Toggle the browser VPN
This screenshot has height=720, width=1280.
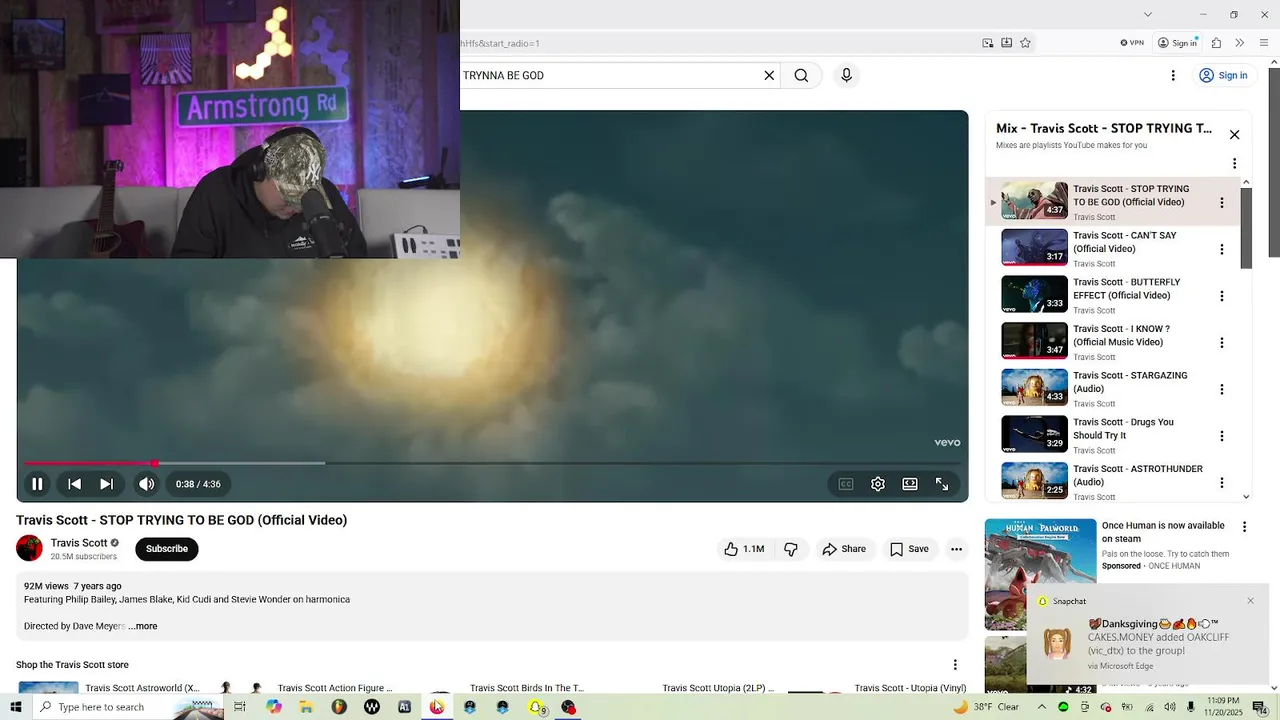1132,43
